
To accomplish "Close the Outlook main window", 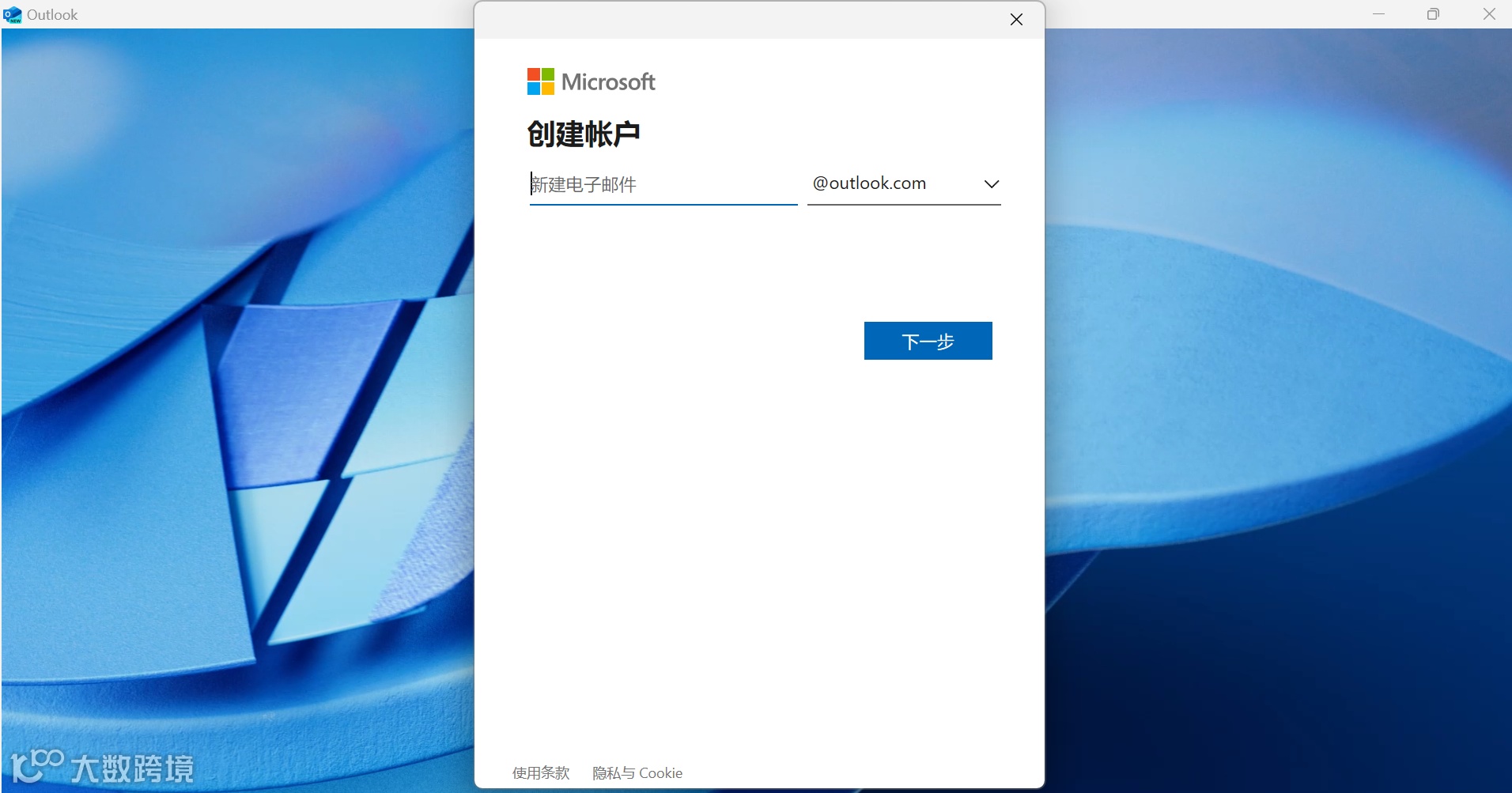I will pos(1489,14).
